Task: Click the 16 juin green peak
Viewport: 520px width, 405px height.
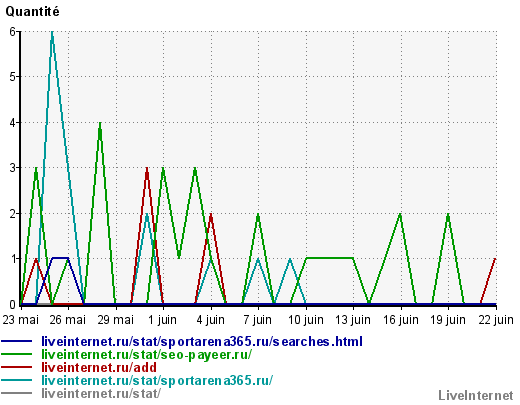Action: (400, 215)
